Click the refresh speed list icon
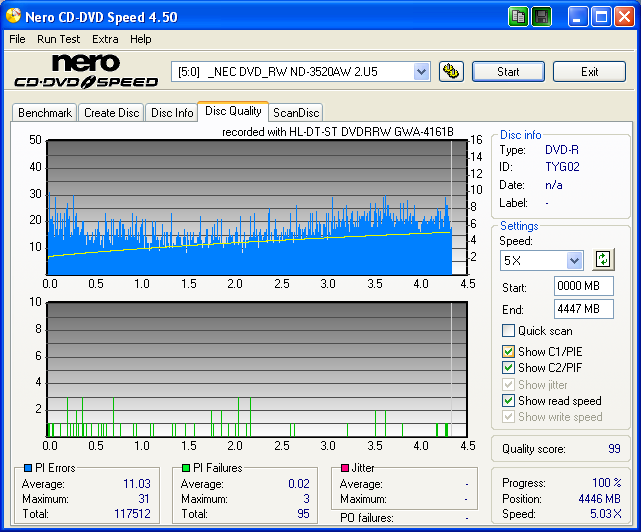 point(603,259)
